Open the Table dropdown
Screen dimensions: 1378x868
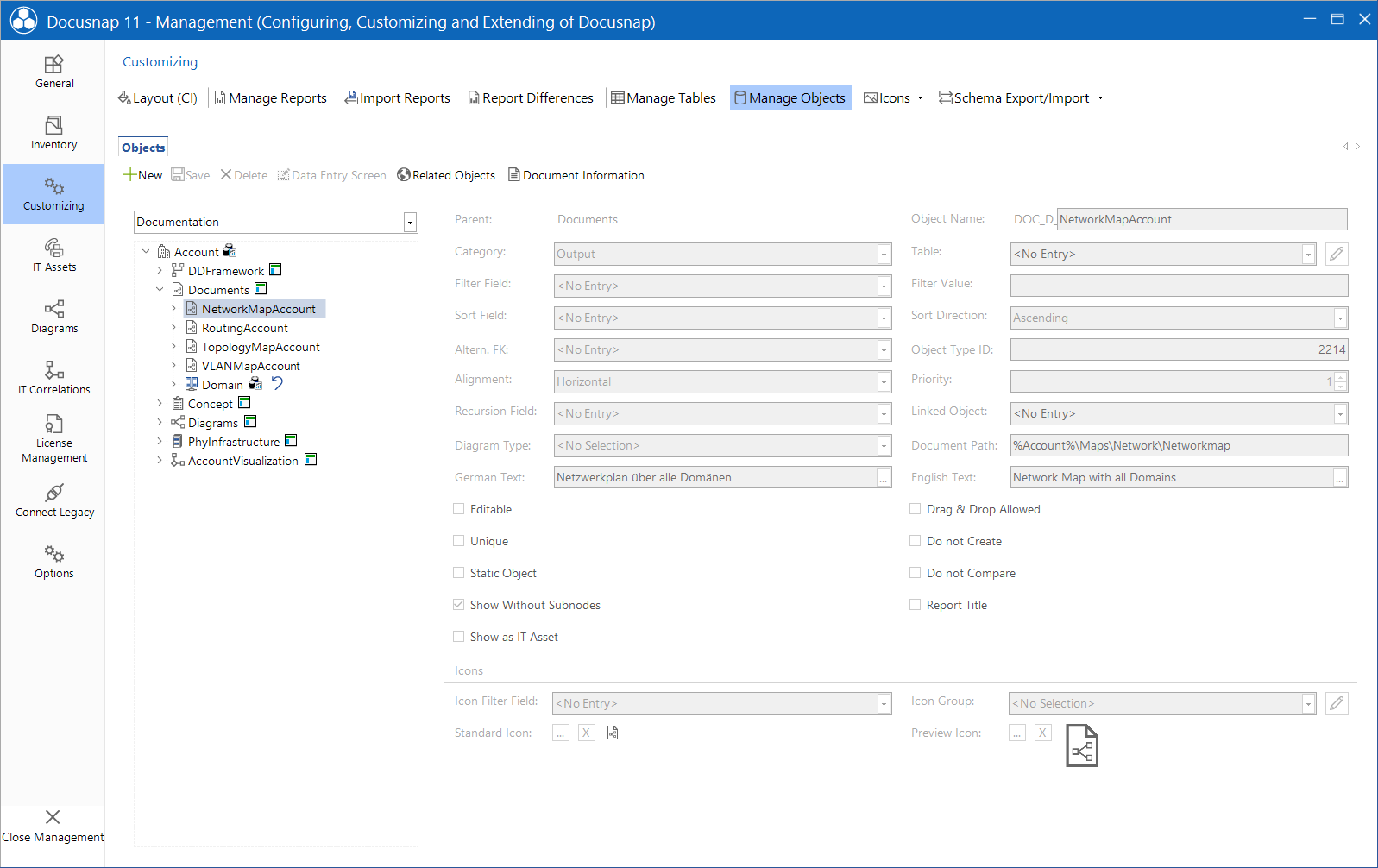(1308, 255)
